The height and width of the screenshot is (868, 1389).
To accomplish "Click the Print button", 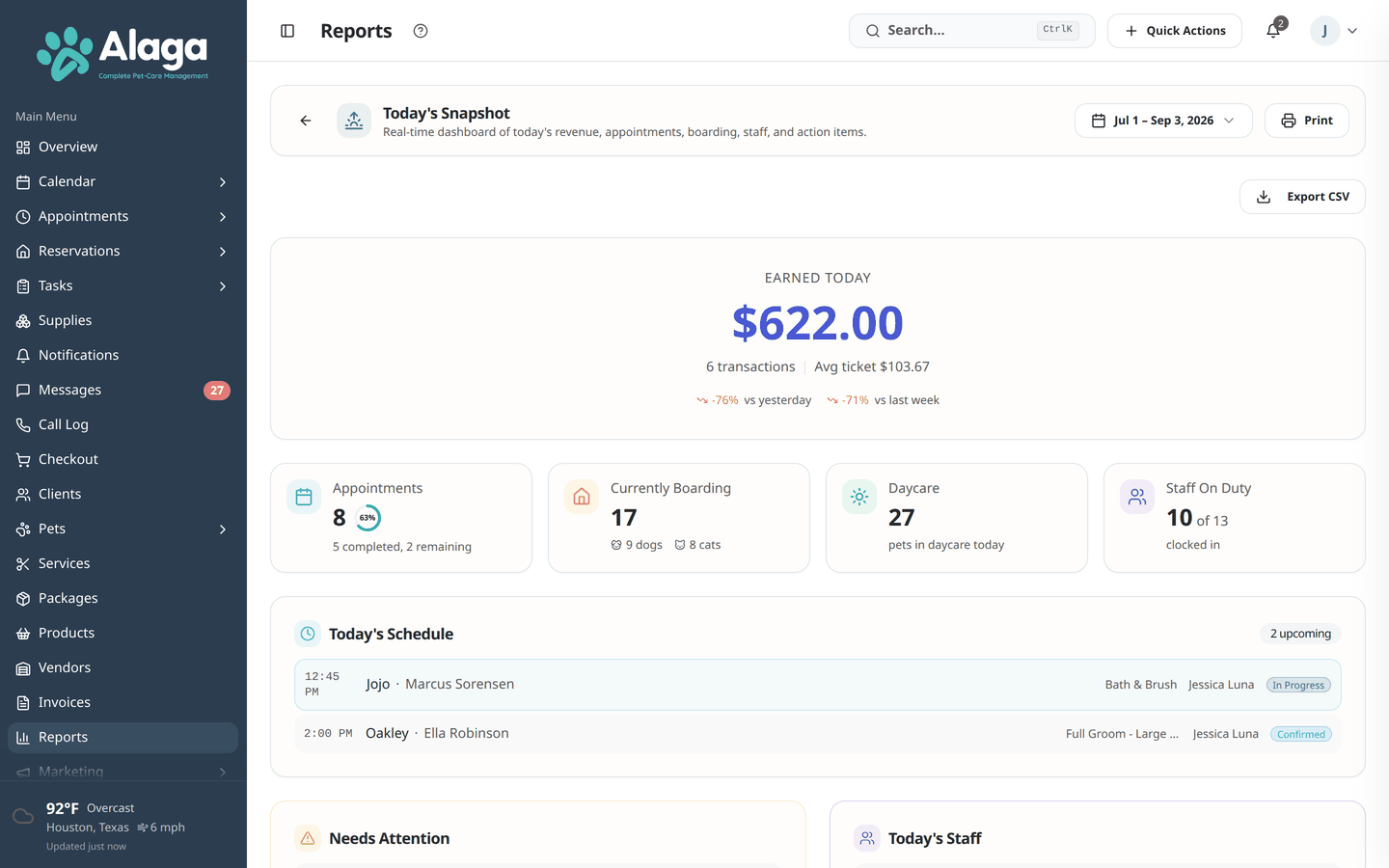I will [1307, 121].
